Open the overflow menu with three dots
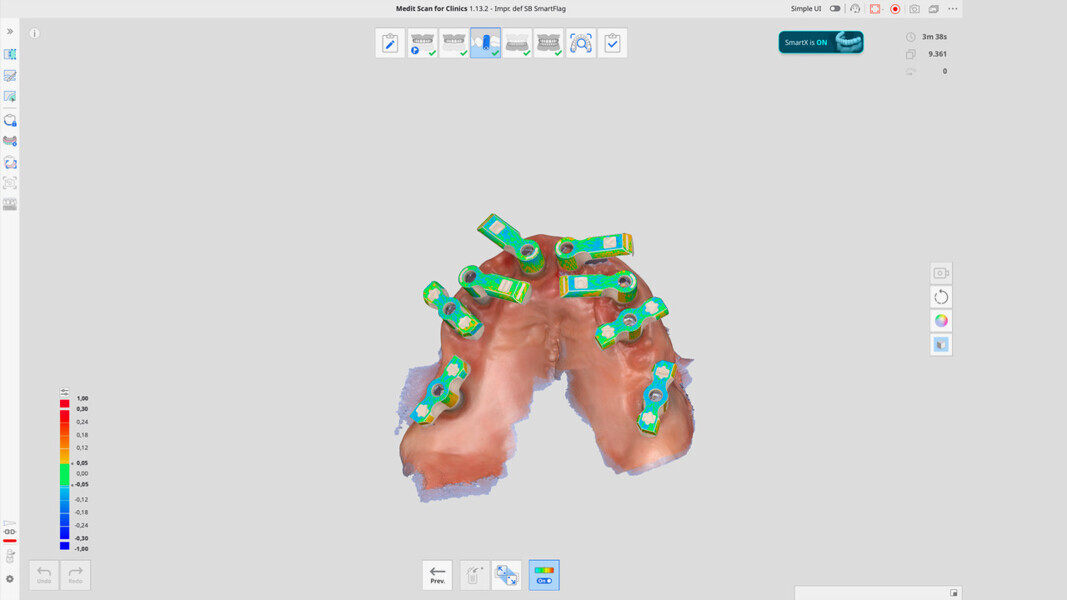Screen dimensions: 1067x600 [x=952, y=8]
